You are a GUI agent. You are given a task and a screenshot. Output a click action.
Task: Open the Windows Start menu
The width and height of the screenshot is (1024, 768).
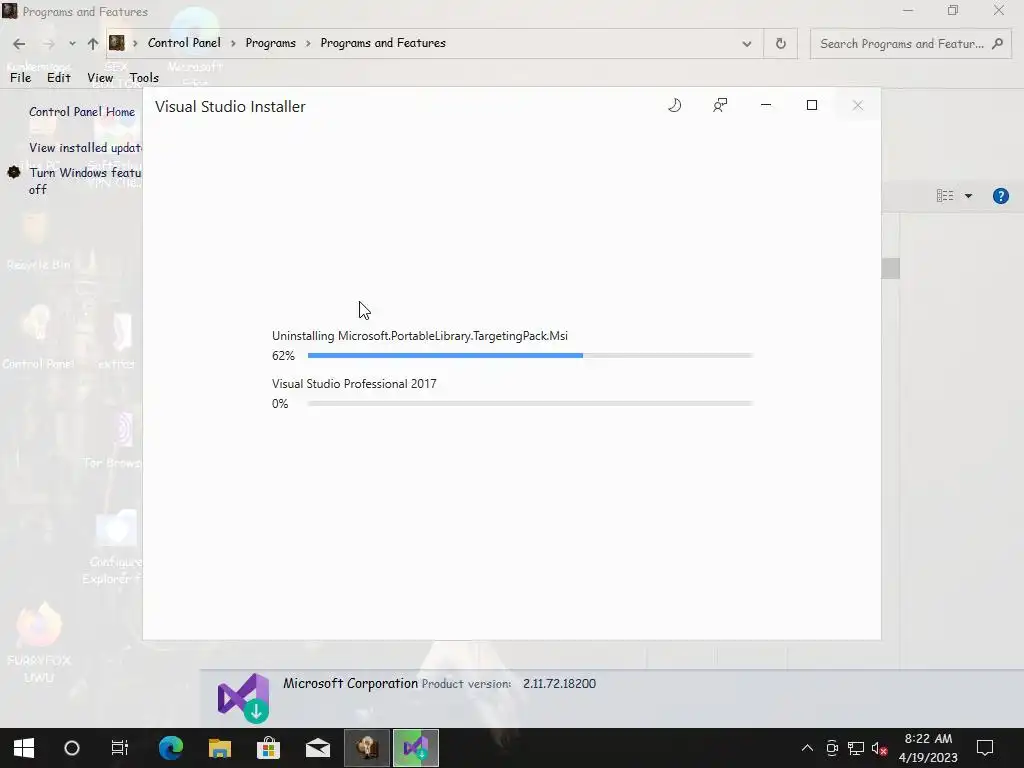(24, 748)
